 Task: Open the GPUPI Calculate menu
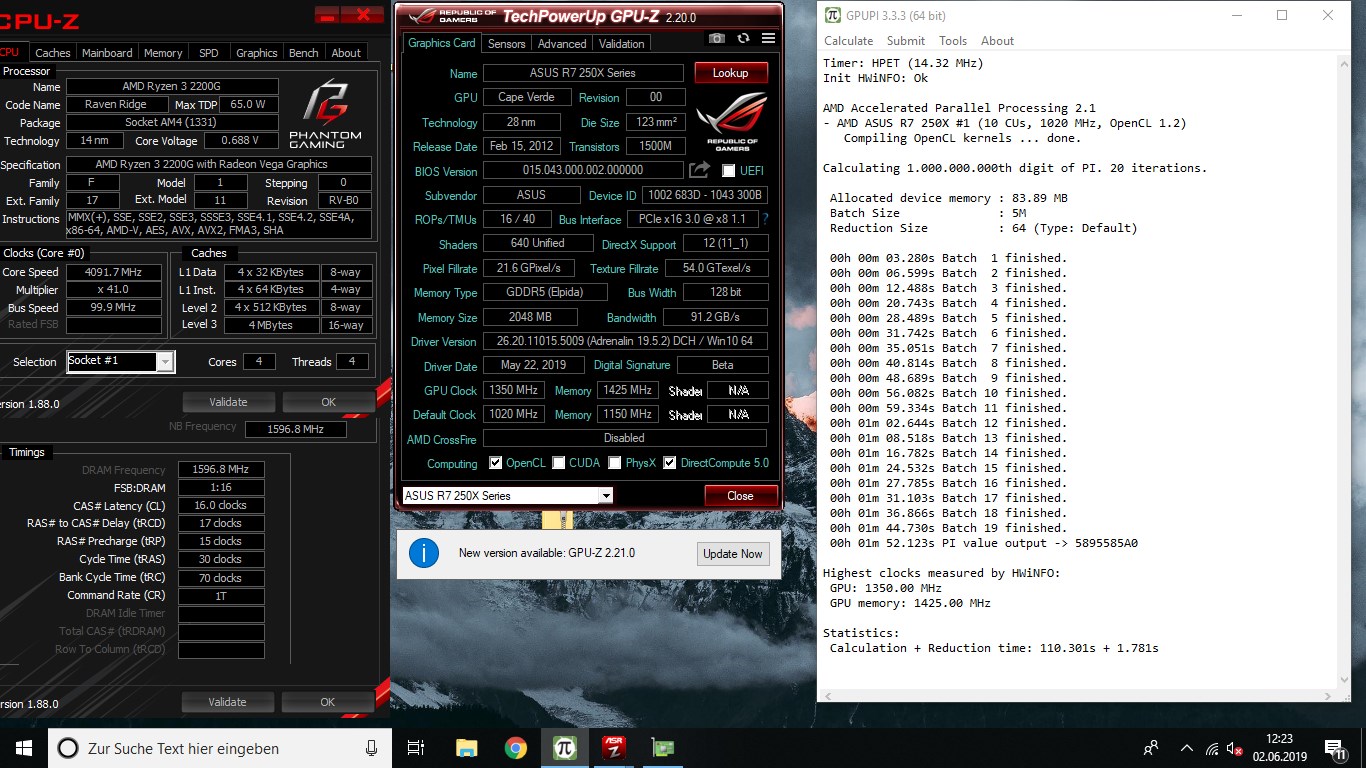(848, 41)
